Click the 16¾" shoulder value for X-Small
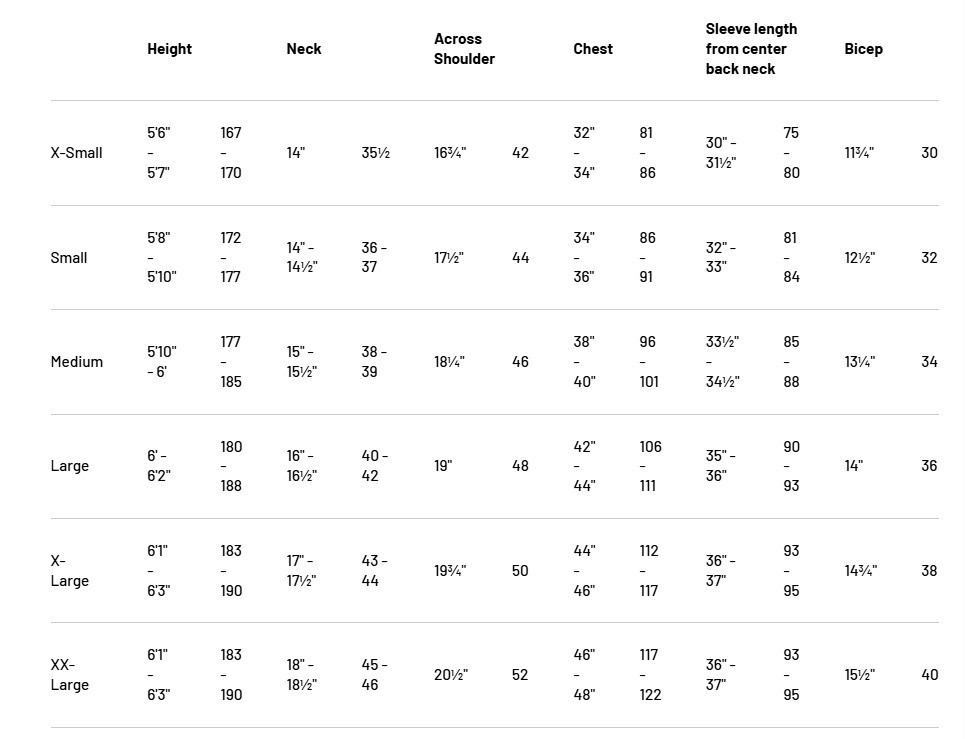The height and width of the screenshot is (739, 965). tap(450, 153)
